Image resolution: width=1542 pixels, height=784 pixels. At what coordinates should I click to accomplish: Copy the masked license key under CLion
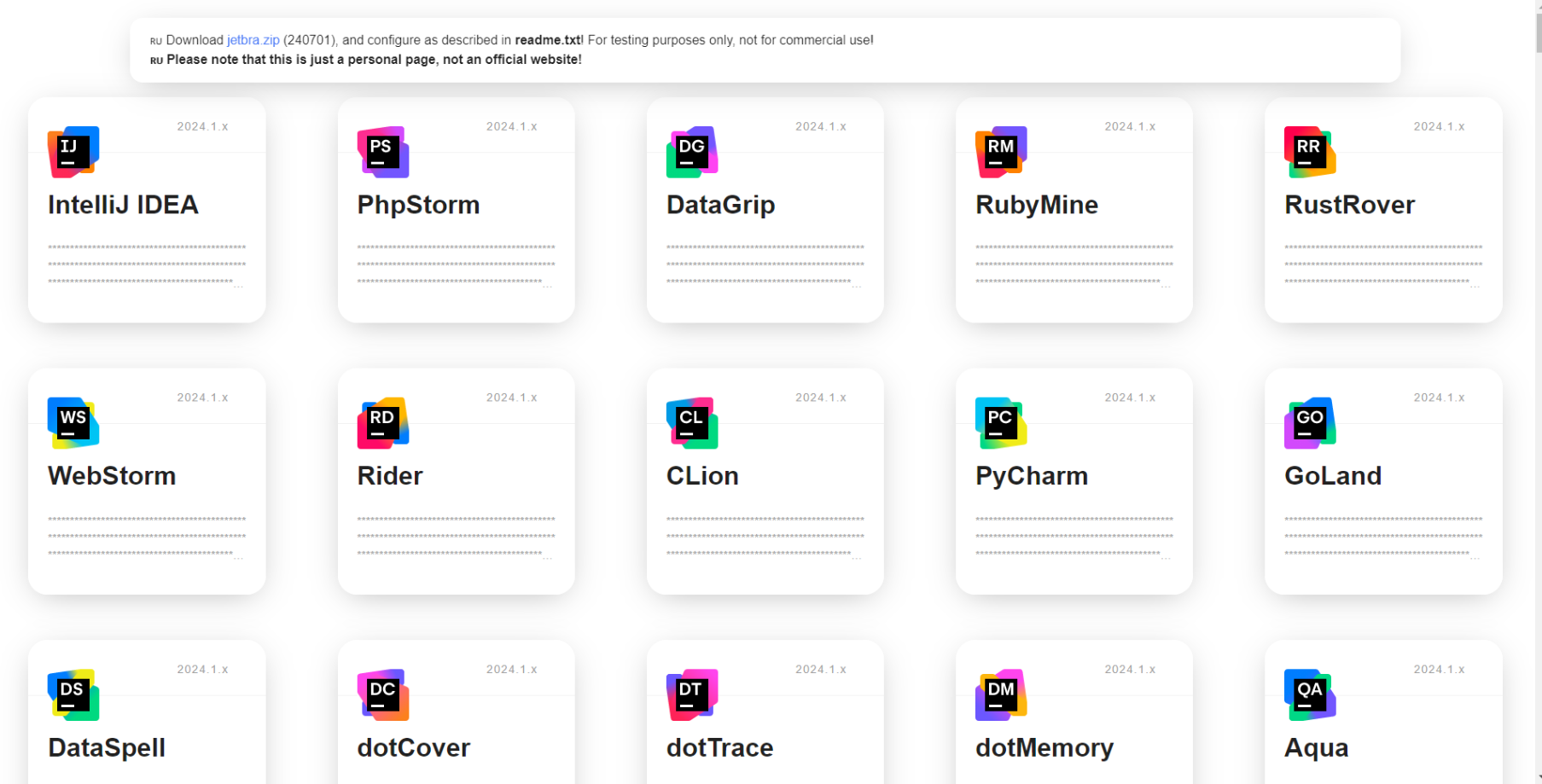tap(765, 537)
